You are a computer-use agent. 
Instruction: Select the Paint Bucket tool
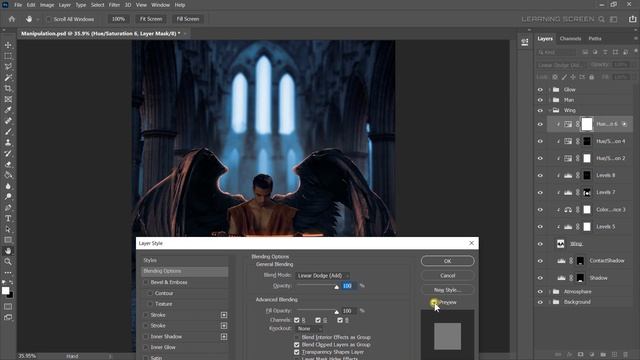click(8, 175)
